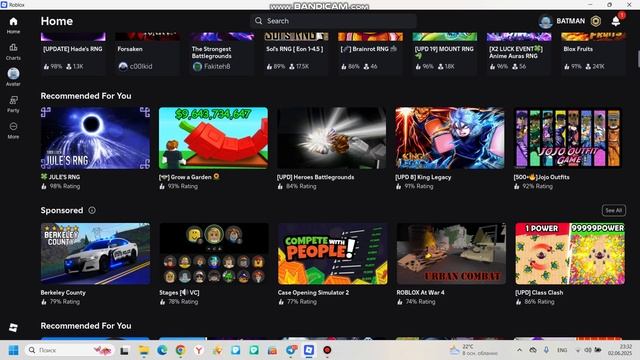Click the search input field
Screen dimensions: 640x360
point(333,21)
